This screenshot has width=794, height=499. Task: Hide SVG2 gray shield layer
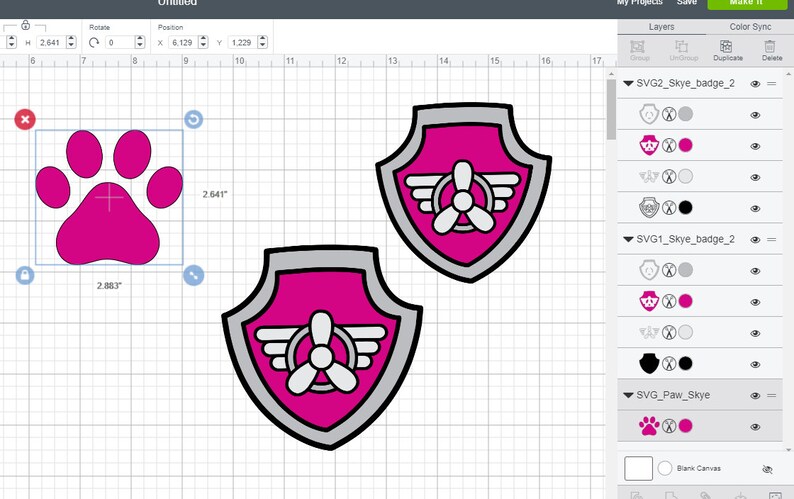[x=755, y=115]
